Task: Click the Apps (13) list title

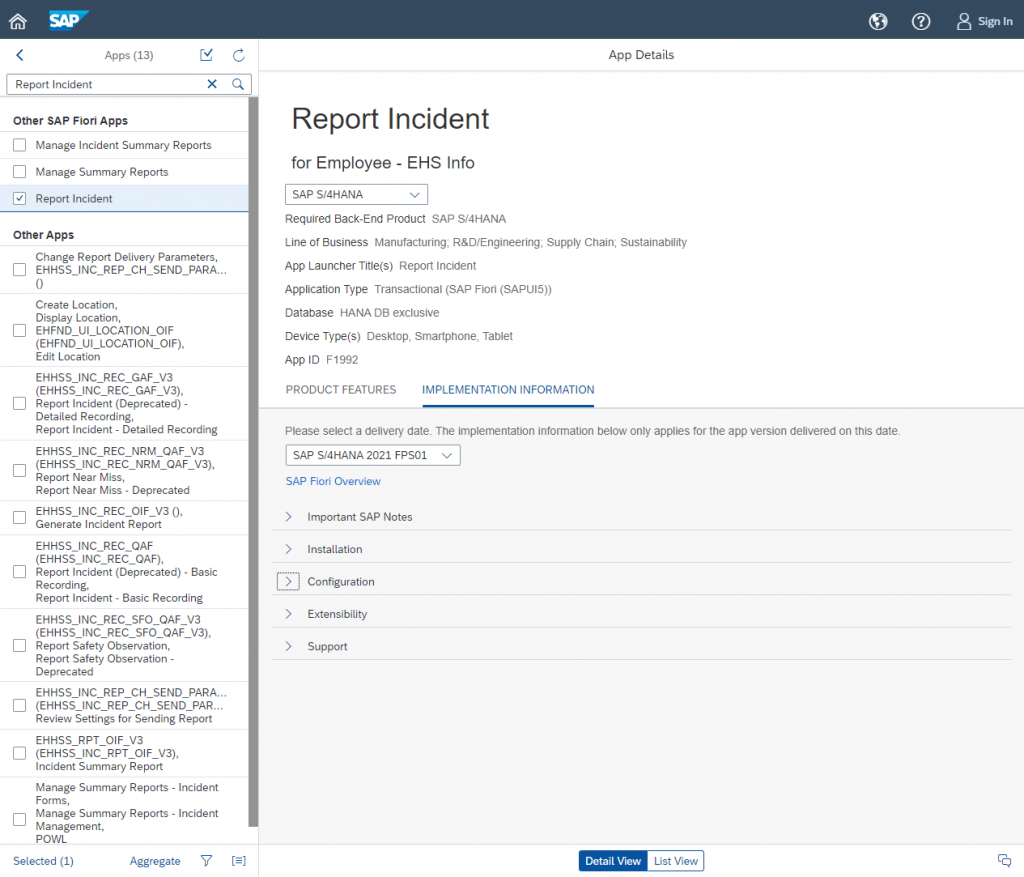Action: 129,56
